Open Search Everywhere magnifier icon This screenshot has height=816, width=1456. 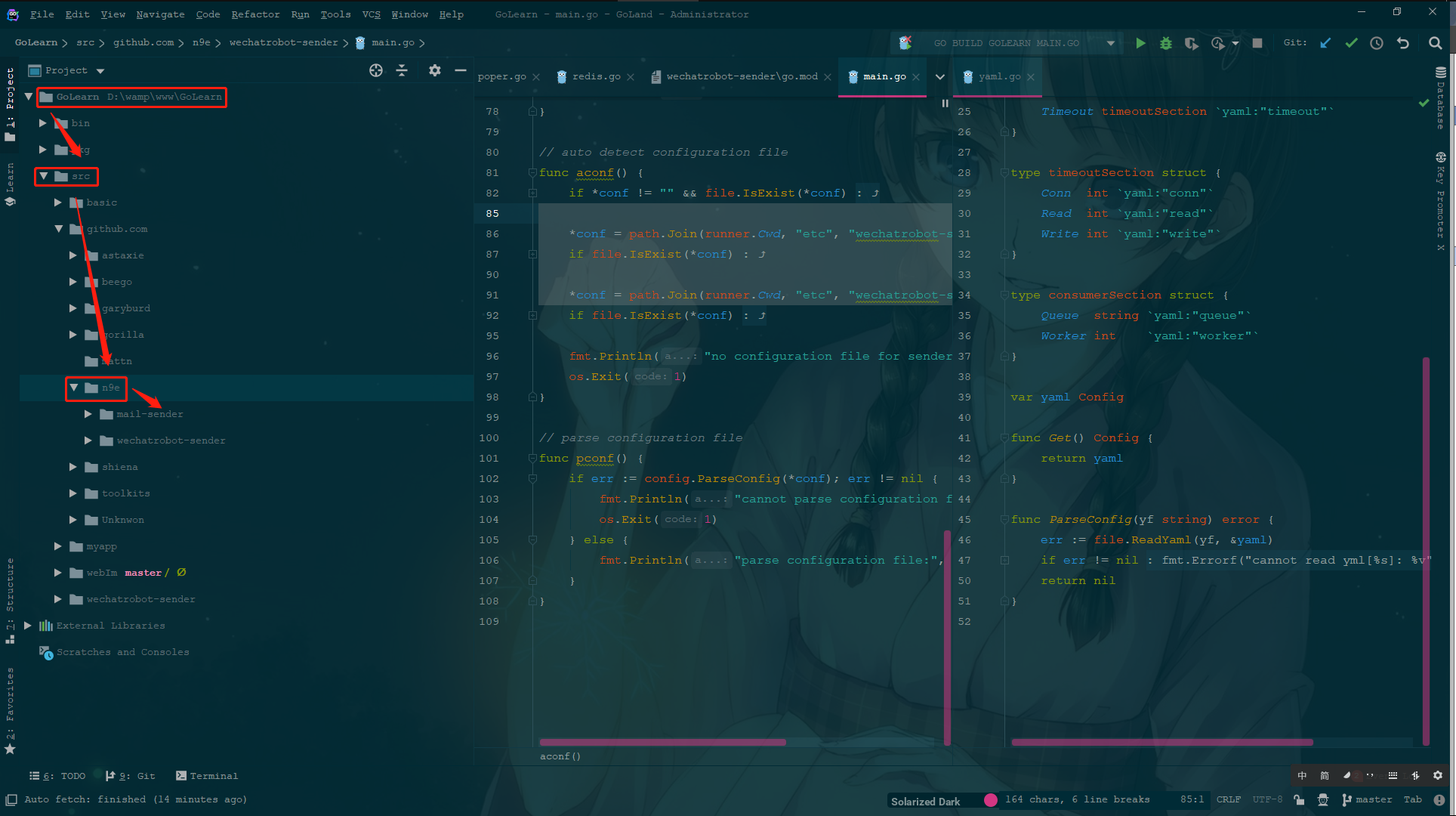point(1435,43)
